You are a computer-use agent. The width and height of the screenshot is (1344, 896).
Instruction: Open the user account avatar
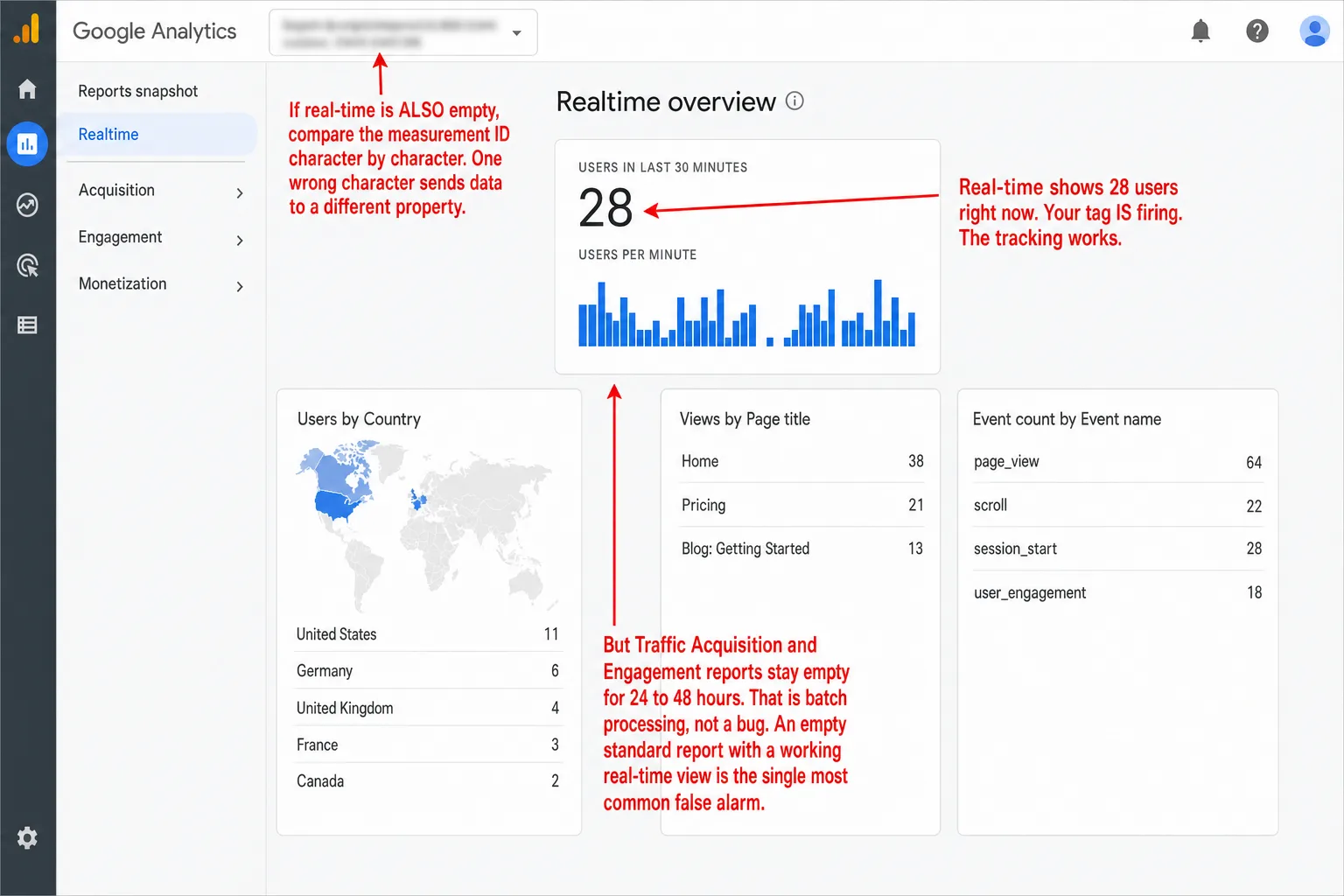(x=1314, y=31)
